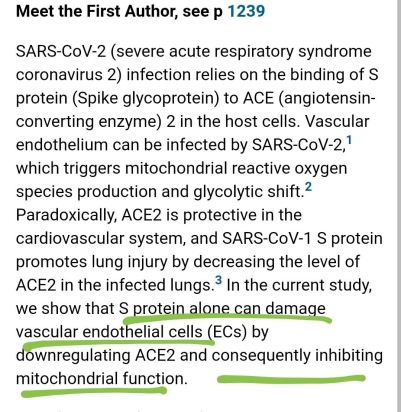This screenshot has height=412, width=401.
Task: Click the green underline beneath 'mitochondrial function'
Action: click(93, 391)
